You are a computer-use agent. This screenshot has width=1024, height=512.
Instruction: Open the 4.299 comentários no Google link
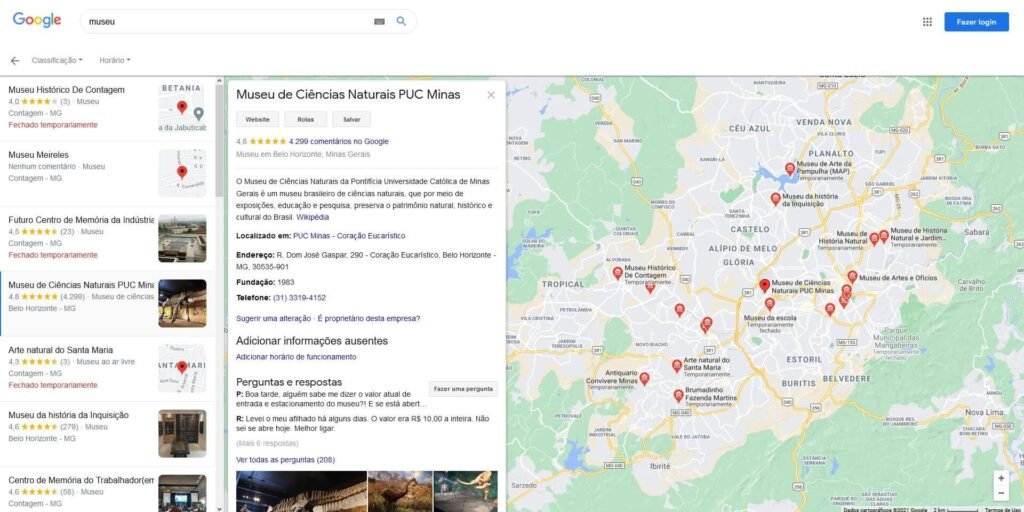[x=338, y=141]
